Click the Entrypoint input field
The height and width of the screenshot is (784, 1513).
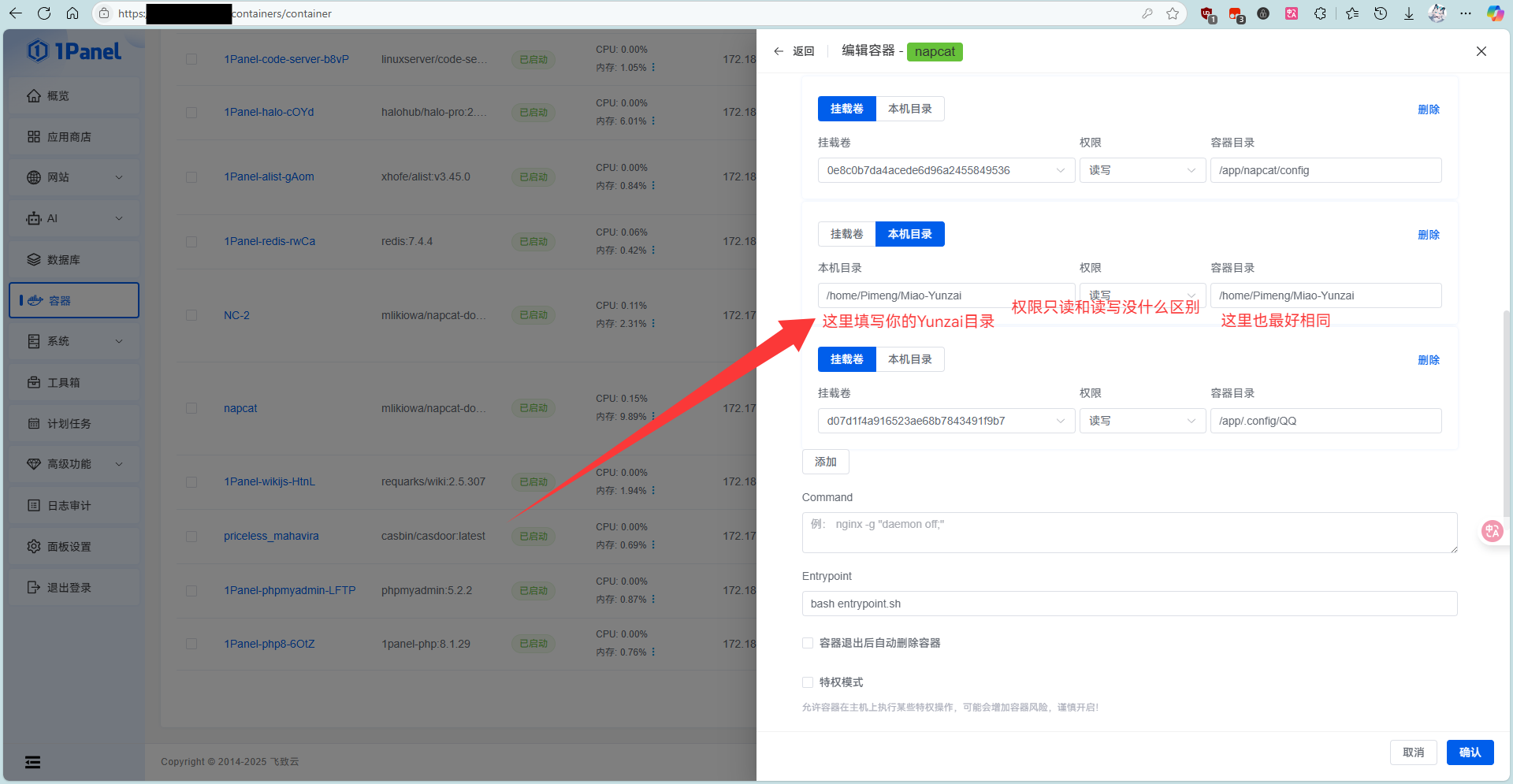point(1129,604)
